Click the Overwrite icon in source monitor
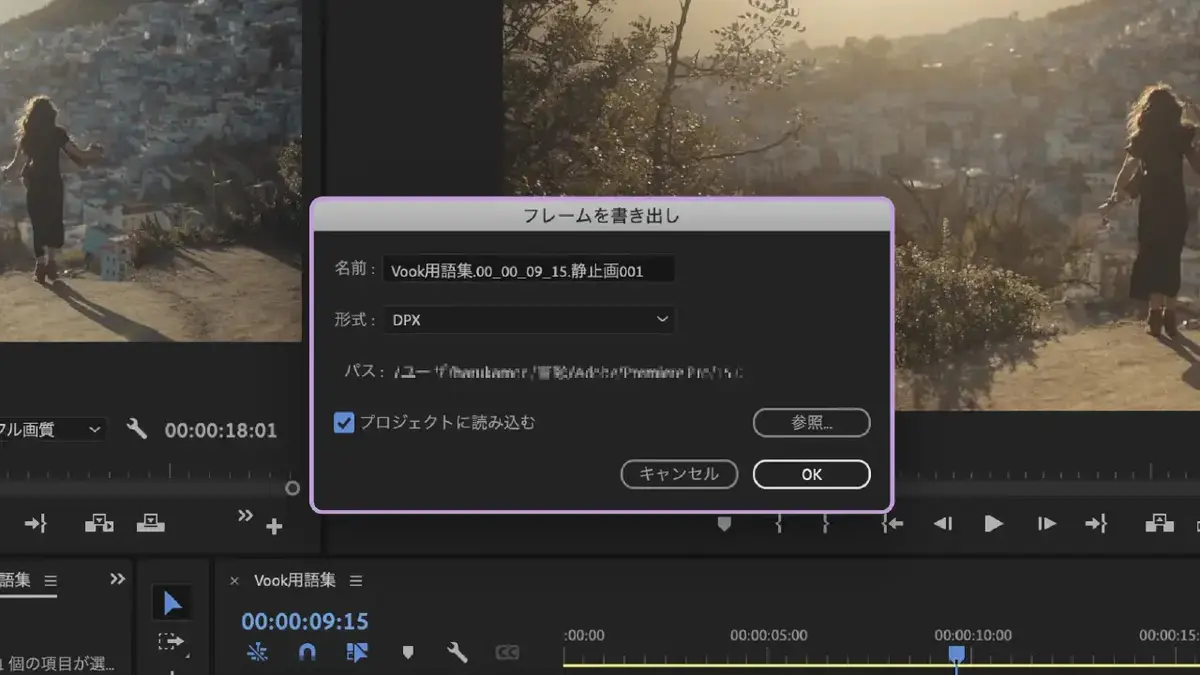This screenshot has width=1200, height=675. (x=149, y=523)
